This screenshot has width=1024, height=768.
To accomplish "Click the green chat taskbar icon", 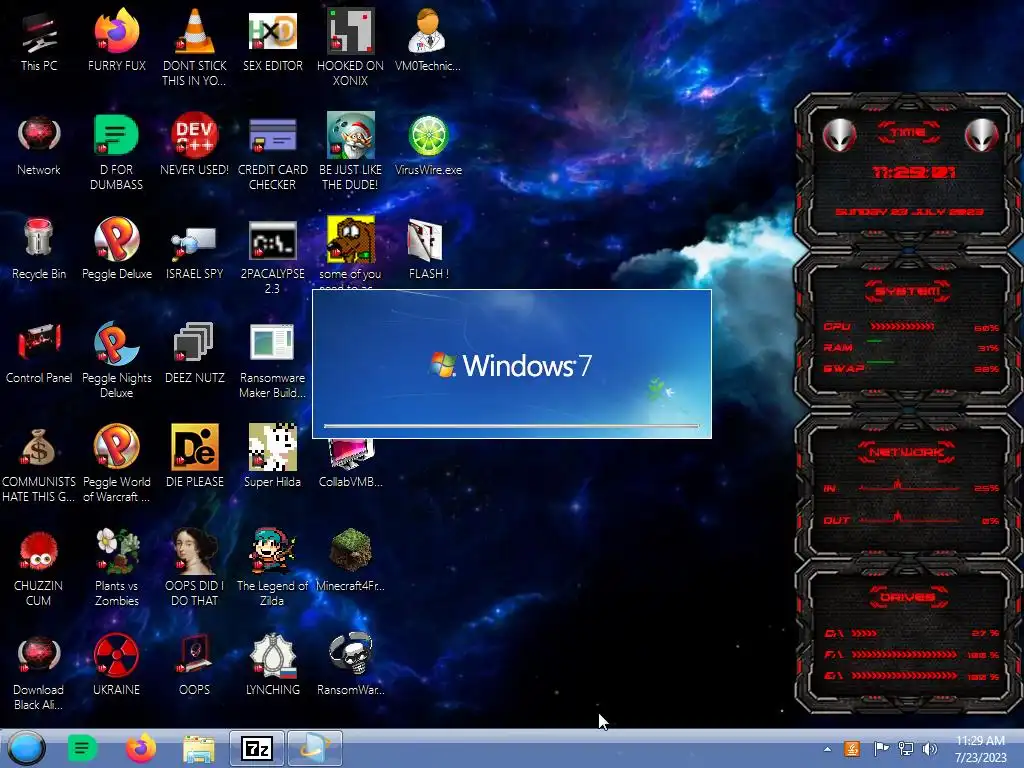I will click(82, 748).
